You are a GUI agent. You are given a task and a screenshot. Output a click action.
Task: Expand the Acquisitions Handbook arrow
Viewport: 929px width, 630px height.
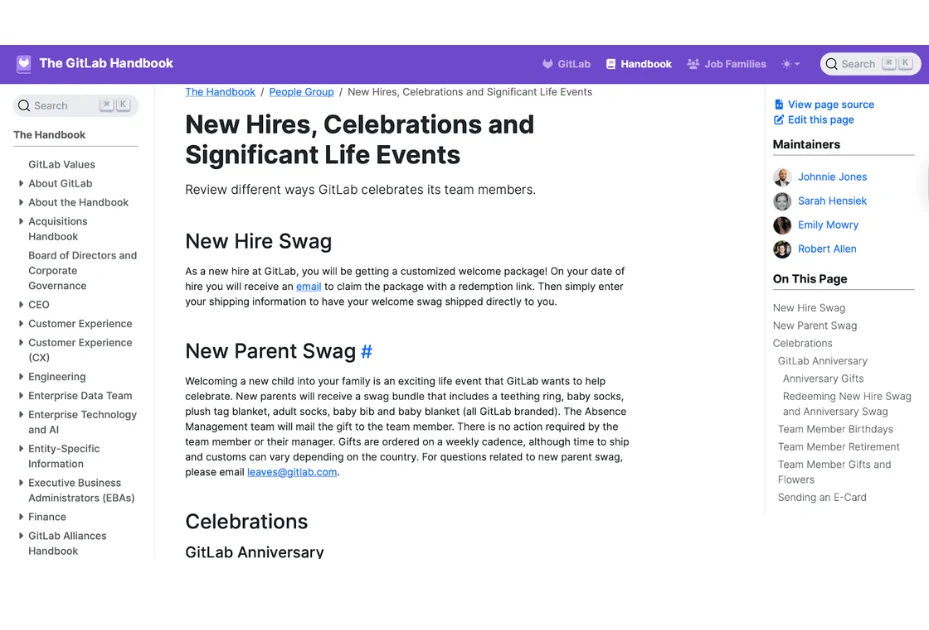click(x=21, y=222)
